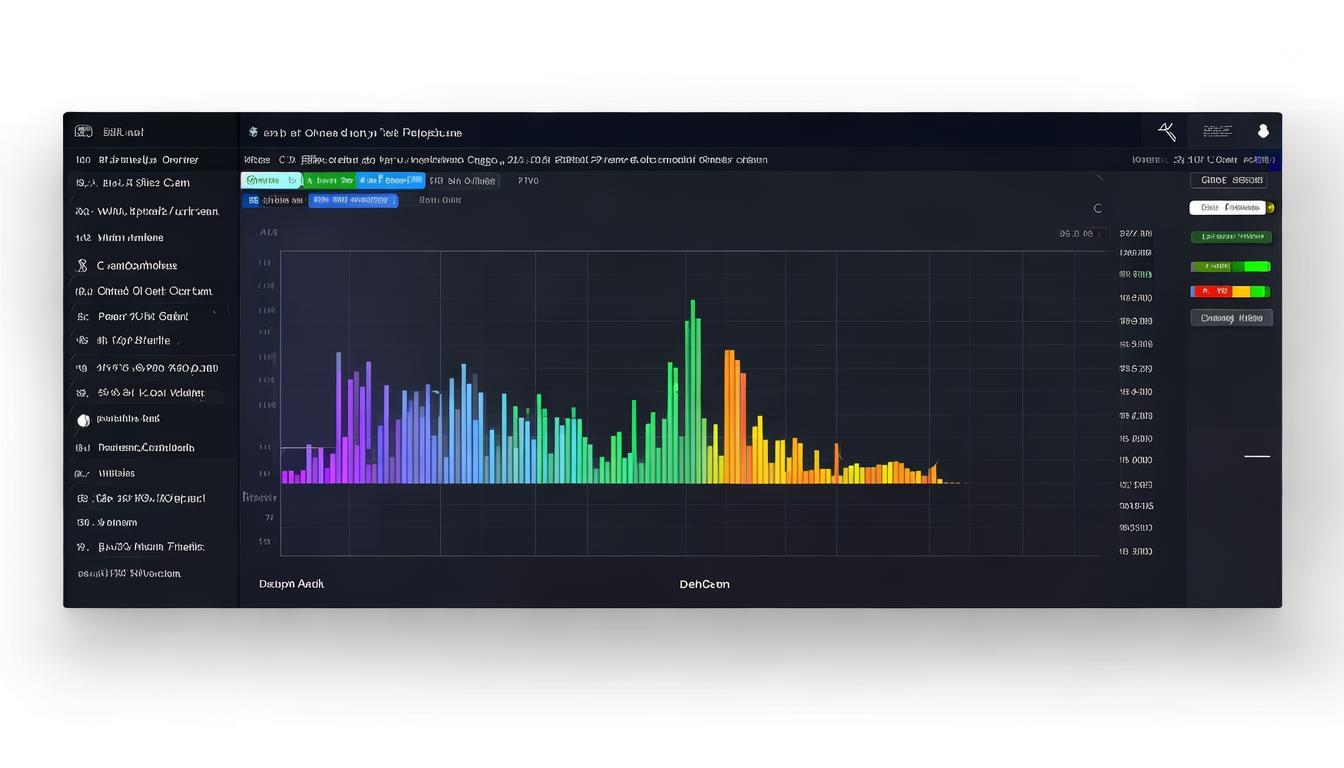
Task: Click the yellow dot beside the white field
Action: [1270, 208]
